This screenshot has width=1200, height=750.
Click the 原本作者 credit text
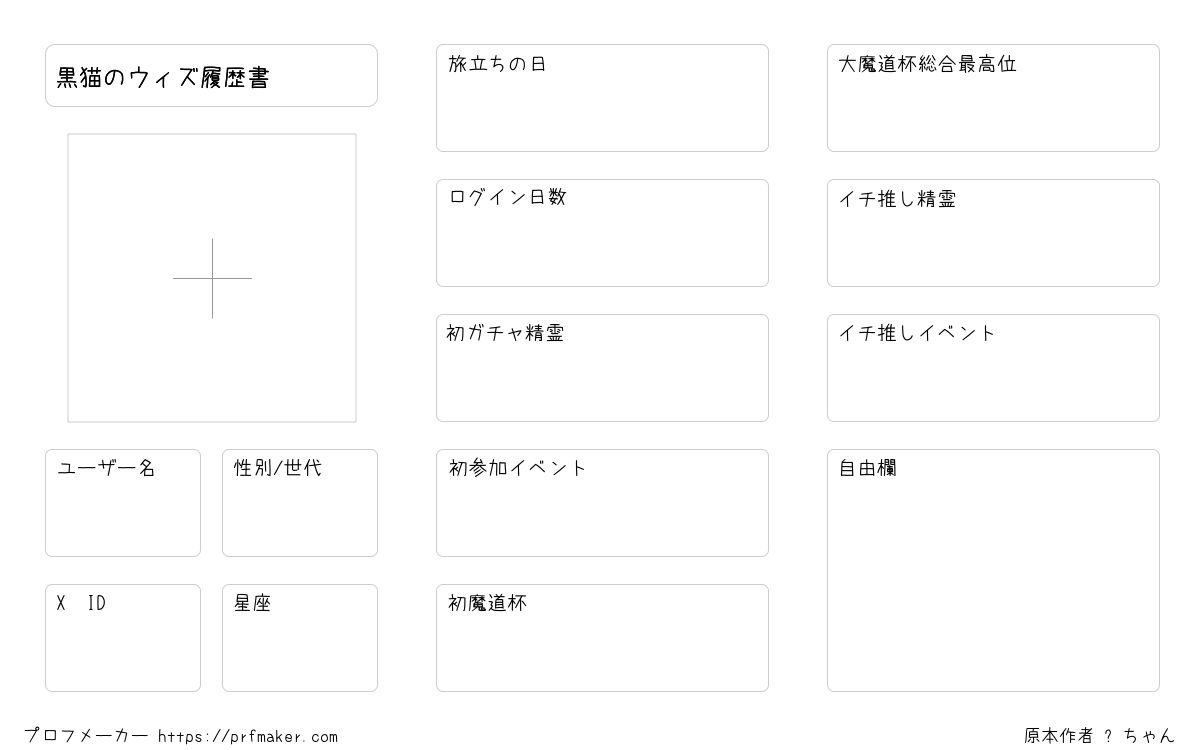1059,736
